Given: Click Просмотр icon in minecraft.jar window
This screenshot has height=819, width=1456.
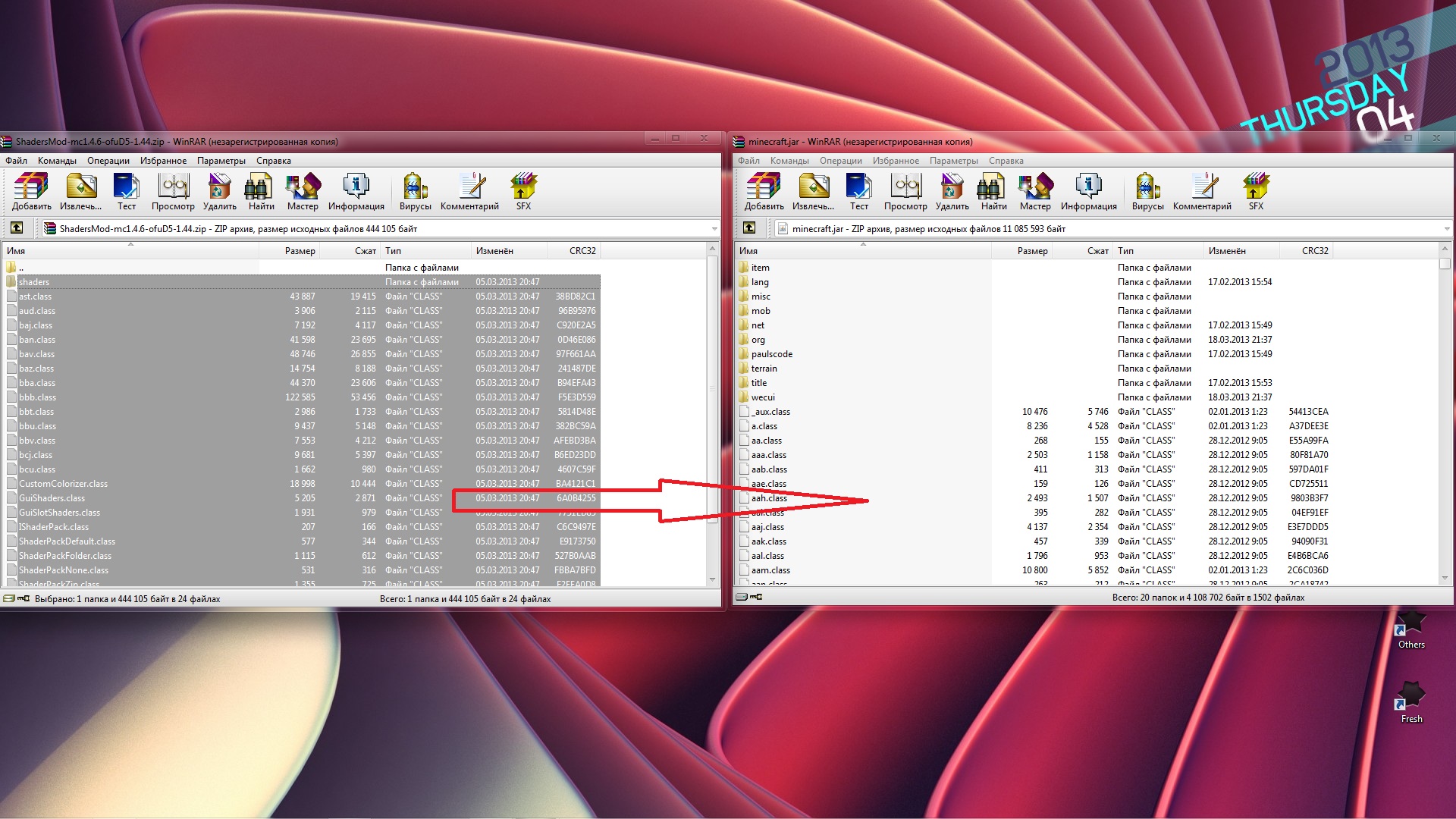Looking at the screenshot, I should [x=905, y=191].
